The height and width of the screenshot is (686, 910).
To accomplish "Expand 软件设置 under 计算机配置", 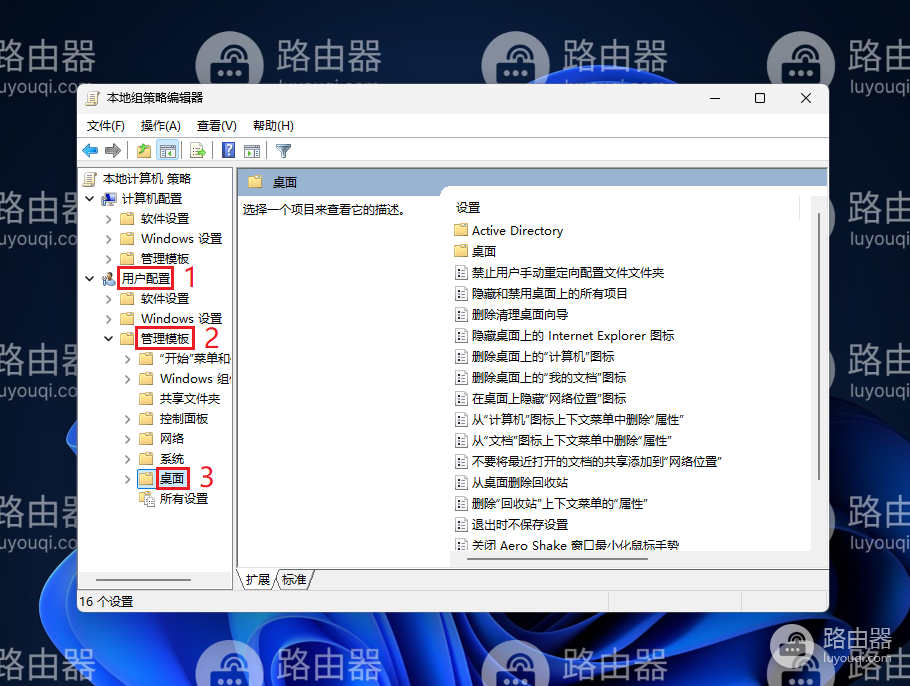I will pyautogui.click(x=109, y=219).
